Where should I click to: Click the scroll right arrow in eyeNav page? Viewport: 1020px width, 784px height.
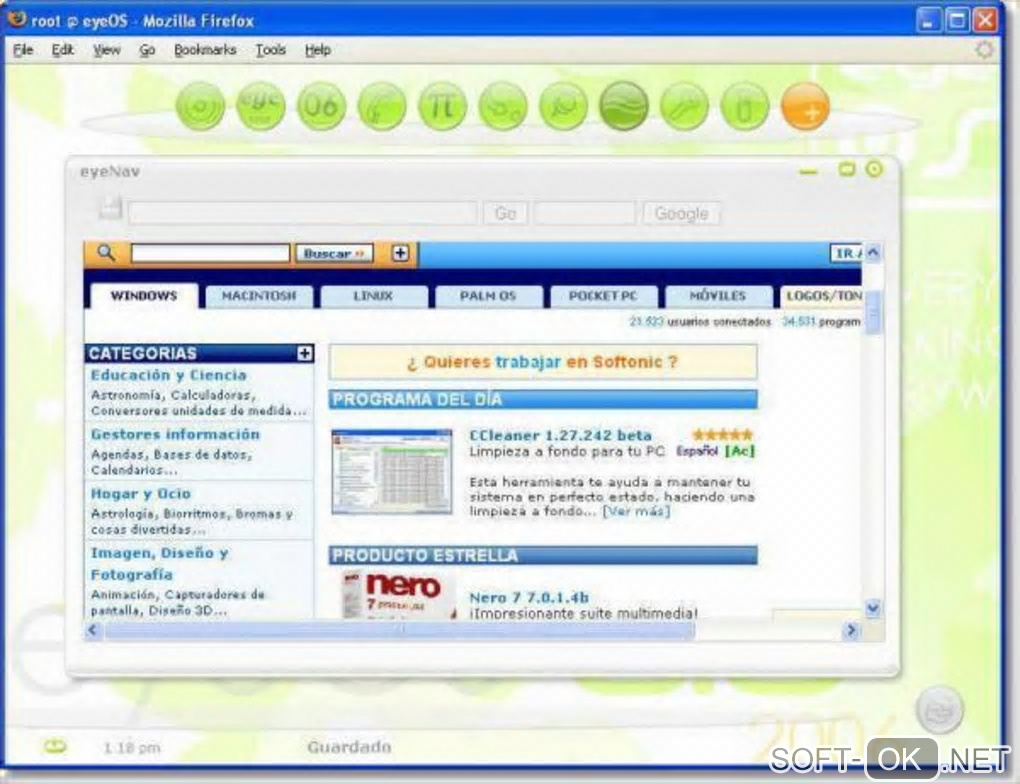(850, 630)
